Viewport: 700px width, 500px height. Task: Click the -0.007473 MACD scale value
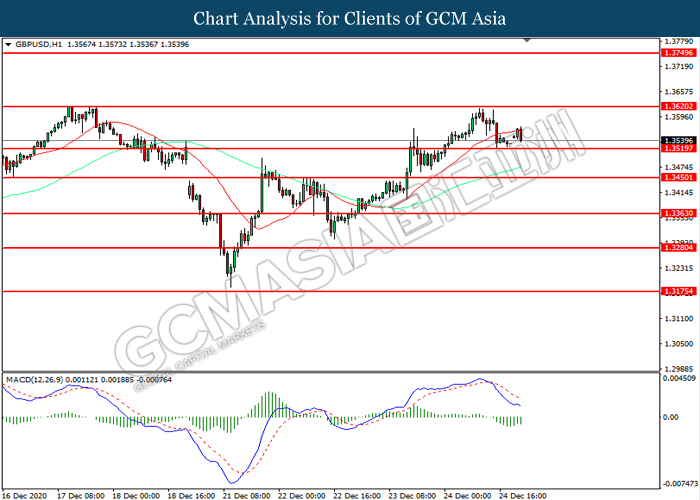pos(680,484)
